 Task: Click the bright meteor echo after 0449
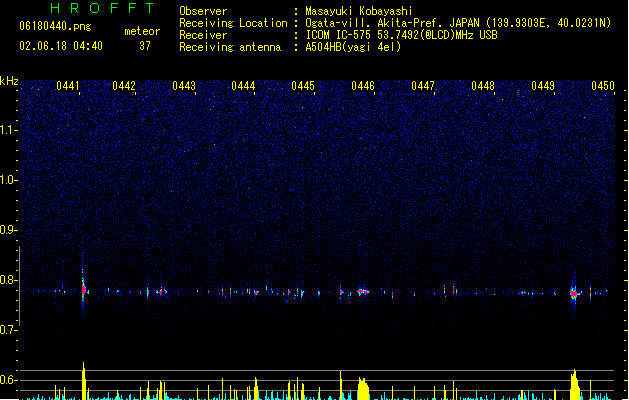click(x=574, y=294)
